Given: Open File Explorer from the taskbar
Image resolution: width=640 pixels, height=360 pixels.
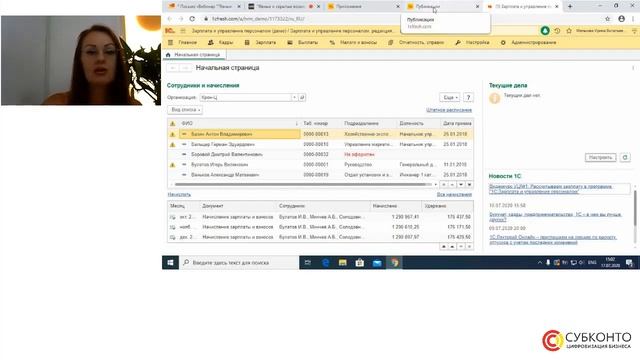Looking at the screenshot, I should coord(342,263).
